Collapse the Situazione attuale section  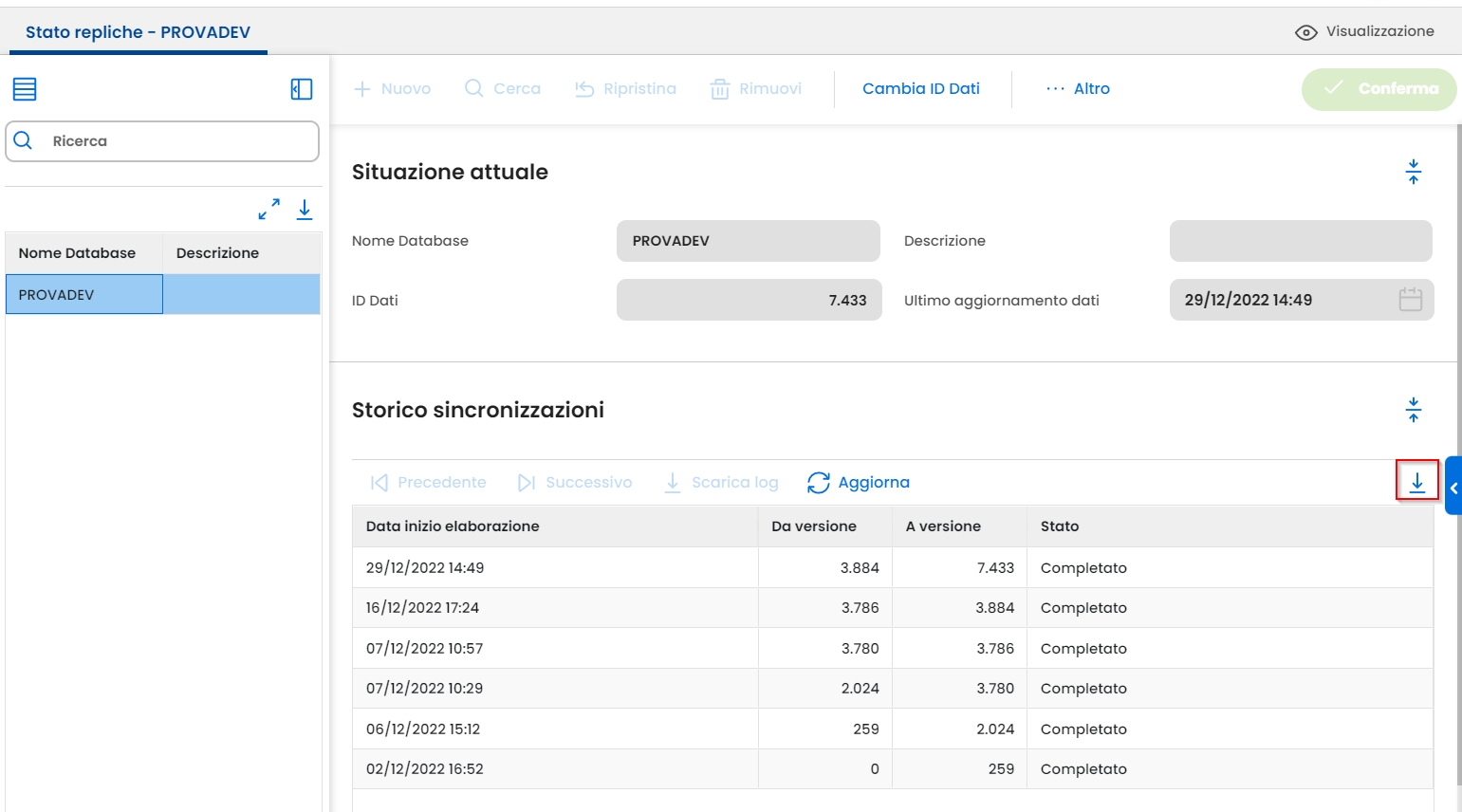1414,172
